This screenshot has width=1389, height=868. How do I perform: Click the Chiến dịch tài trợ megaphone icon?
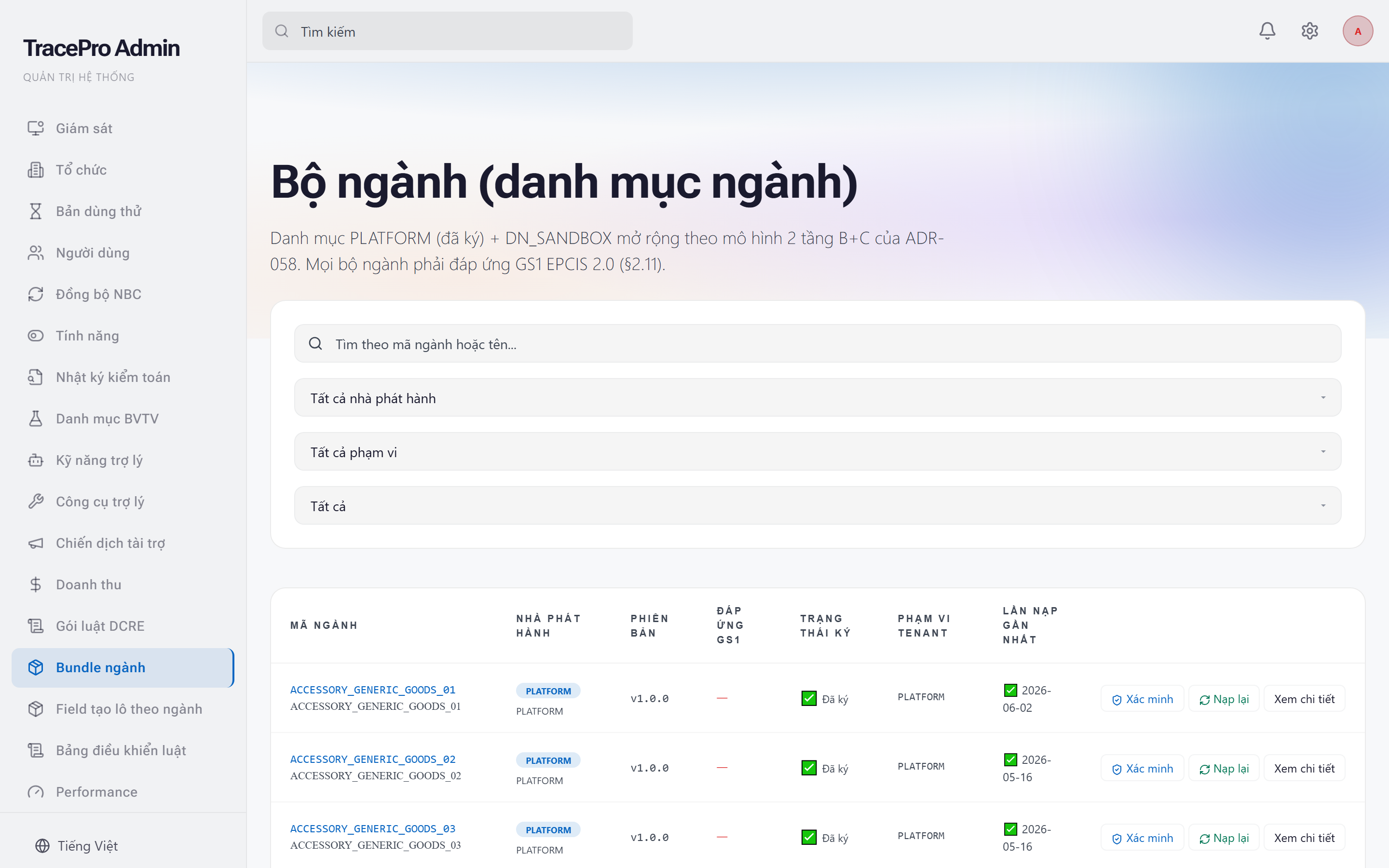point(36,543)
